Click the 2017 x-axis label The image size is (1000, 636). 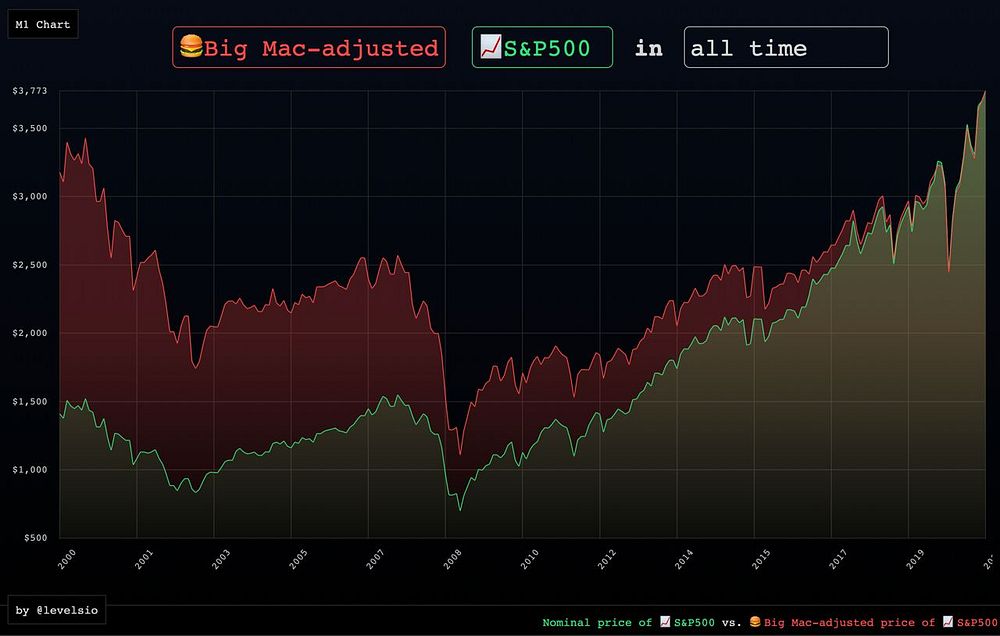tap(838, 559)
